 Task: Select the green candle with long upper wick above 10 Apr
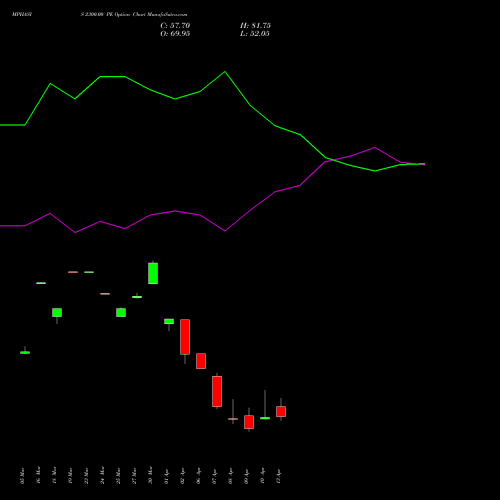click(x=265, y=418)
